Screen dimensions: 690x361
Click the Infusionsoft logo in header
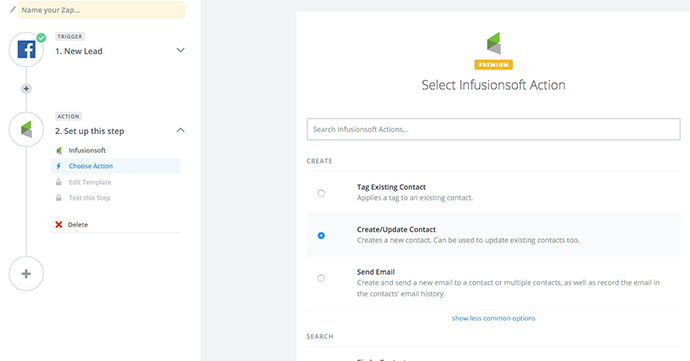tap(494, 43)
